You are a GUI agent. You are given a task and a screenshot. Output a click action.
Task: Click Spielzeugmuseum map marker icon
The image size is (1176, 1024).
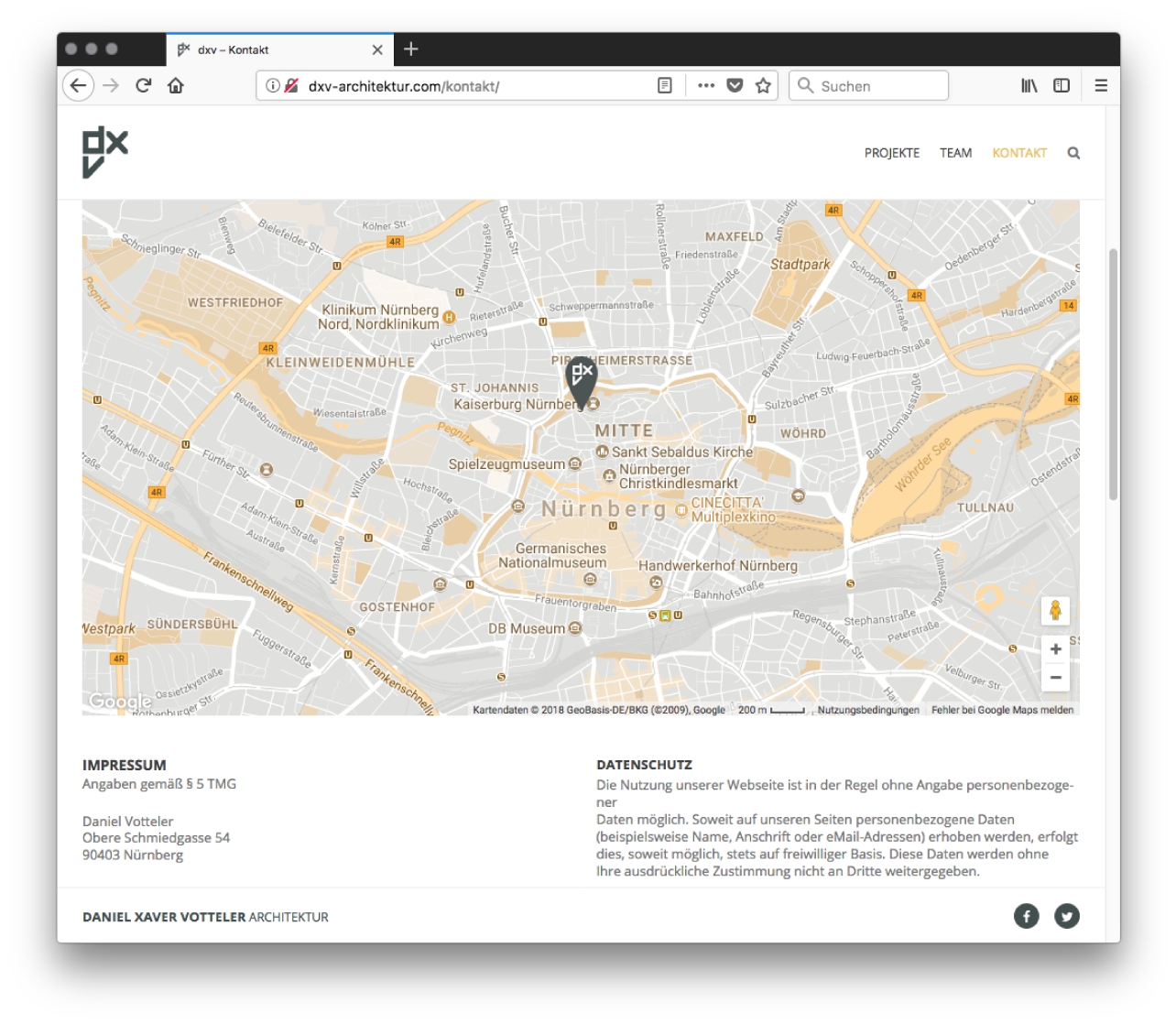pyautogui.click(x=574, y=463)
